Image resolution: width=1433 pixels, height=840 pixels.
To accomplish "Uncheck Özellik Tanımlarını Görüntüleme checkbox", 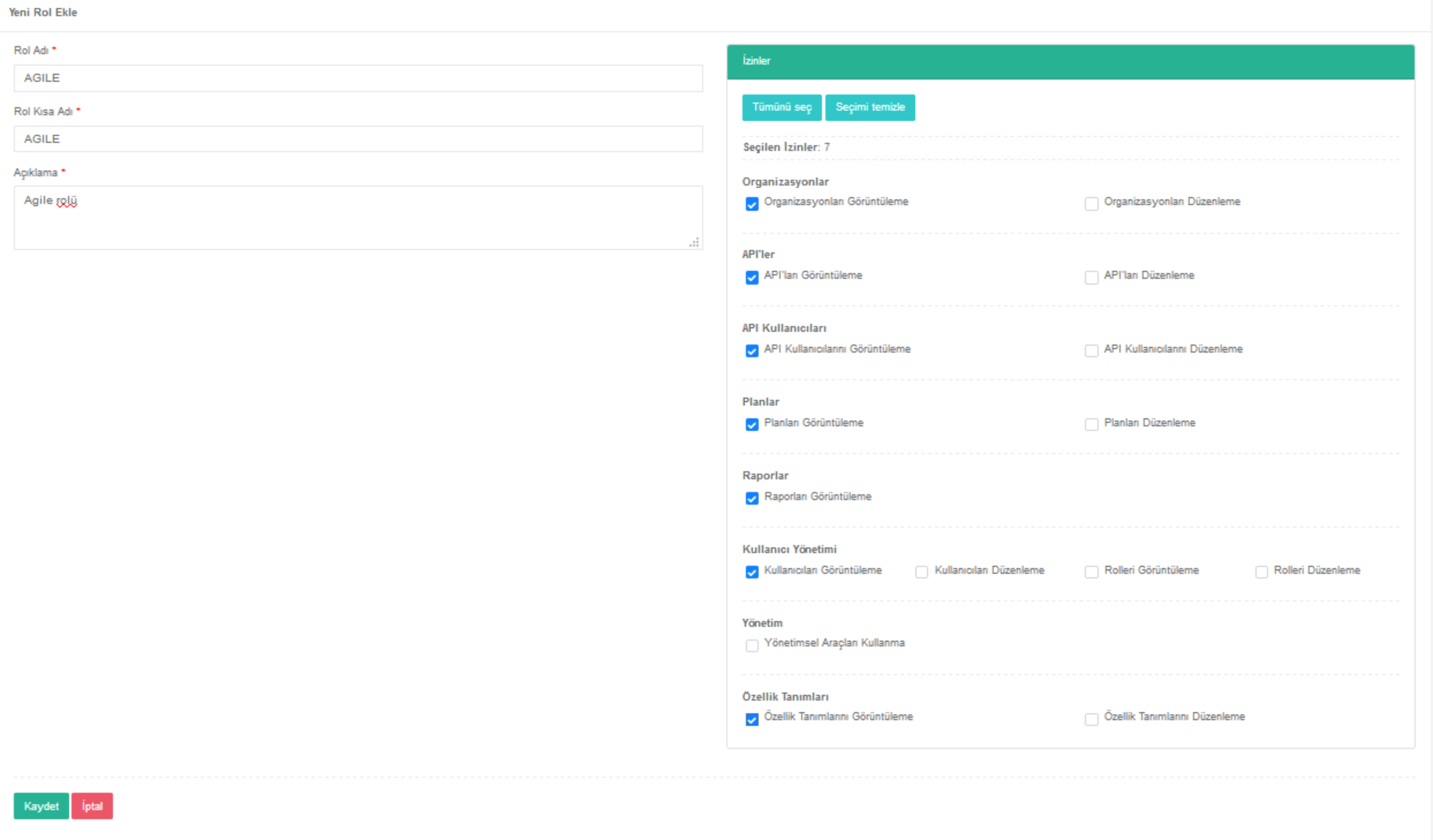I will [x=752, y=720].
